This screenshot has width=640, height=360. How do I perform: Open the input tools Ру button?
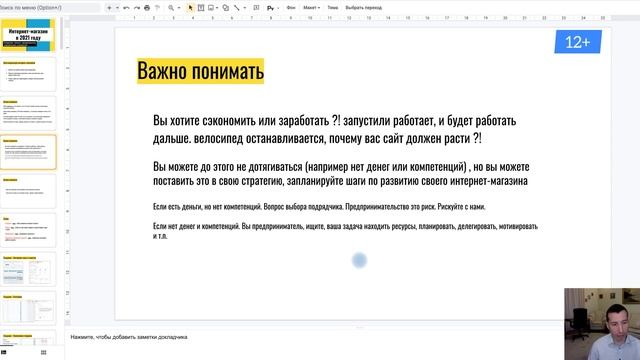click(270, 8)
